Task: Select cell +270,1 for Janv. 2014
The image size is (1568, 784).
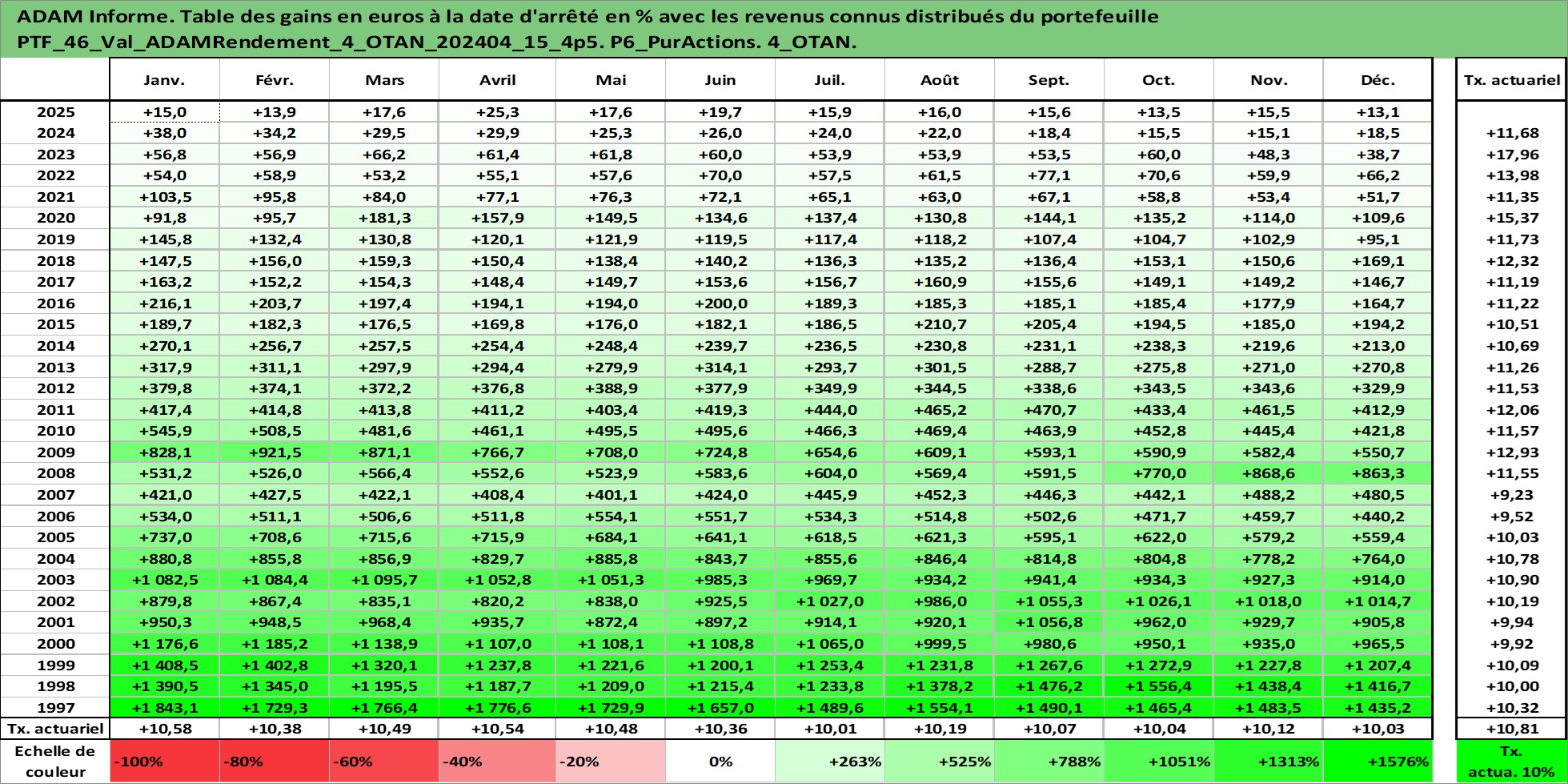Action: [164, 346]
